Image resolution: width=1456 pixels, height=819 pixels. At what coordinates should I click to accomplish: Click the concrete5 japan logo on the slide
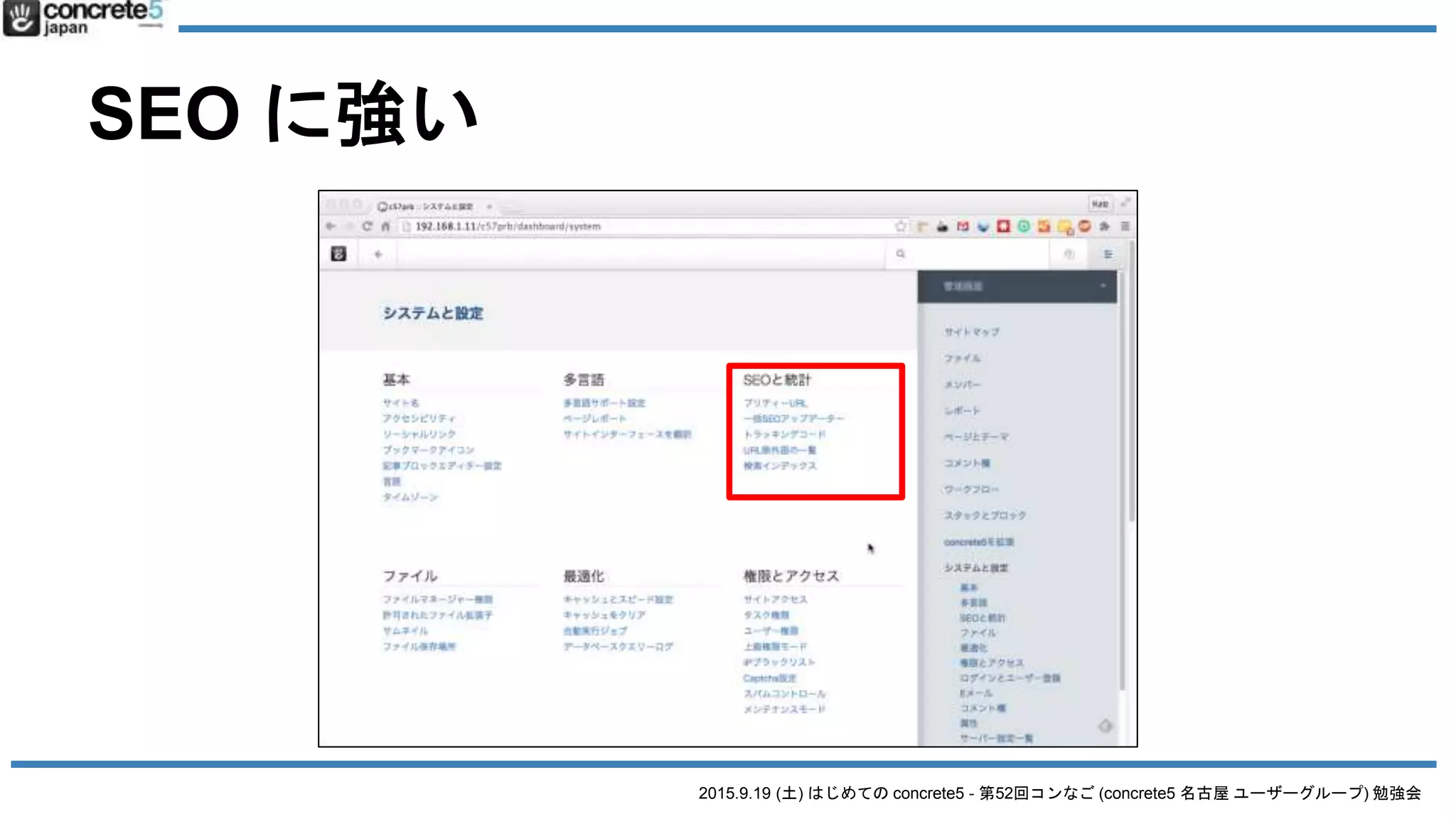tap(83, 18)
